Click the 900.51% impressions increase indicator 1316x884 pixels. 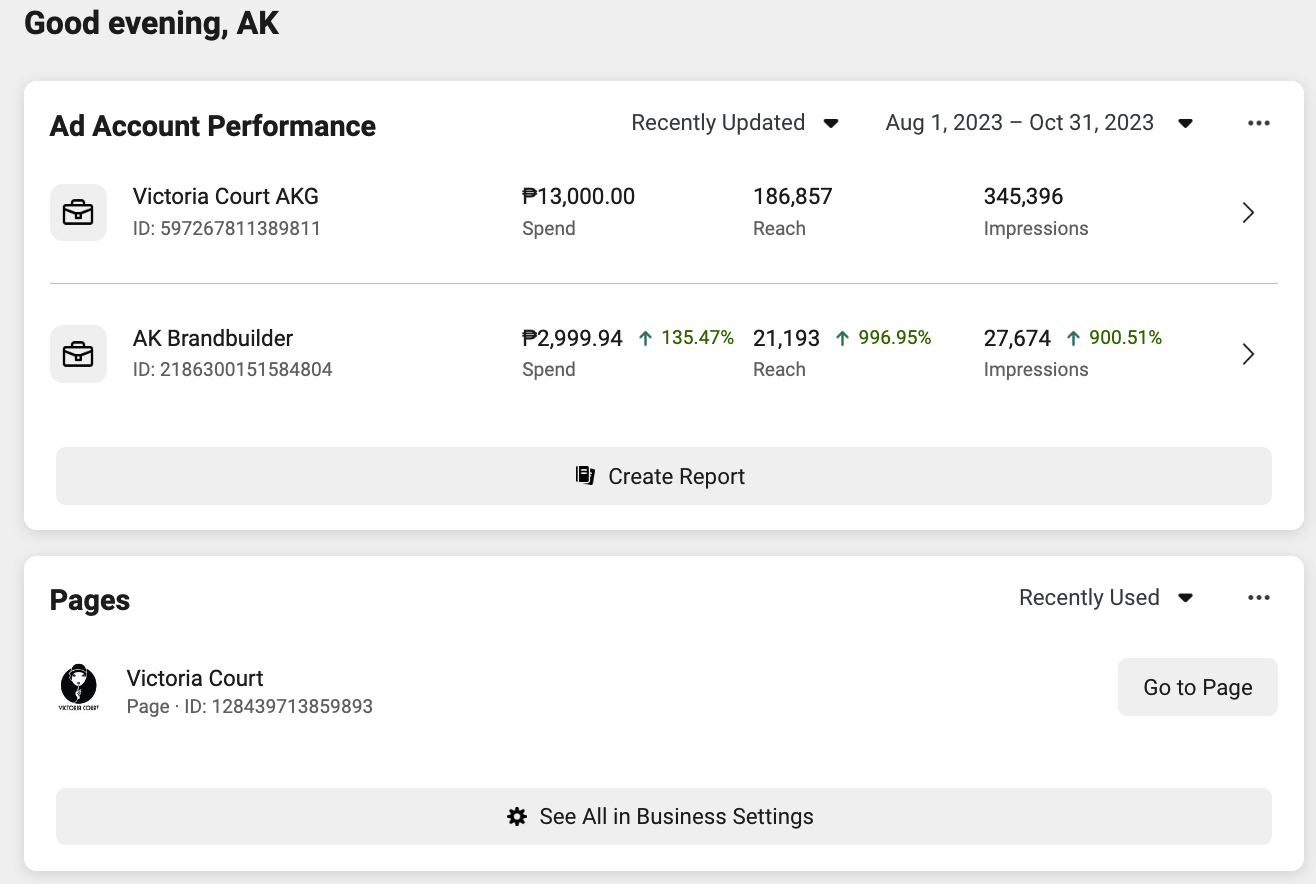[x=1114, y=338]
